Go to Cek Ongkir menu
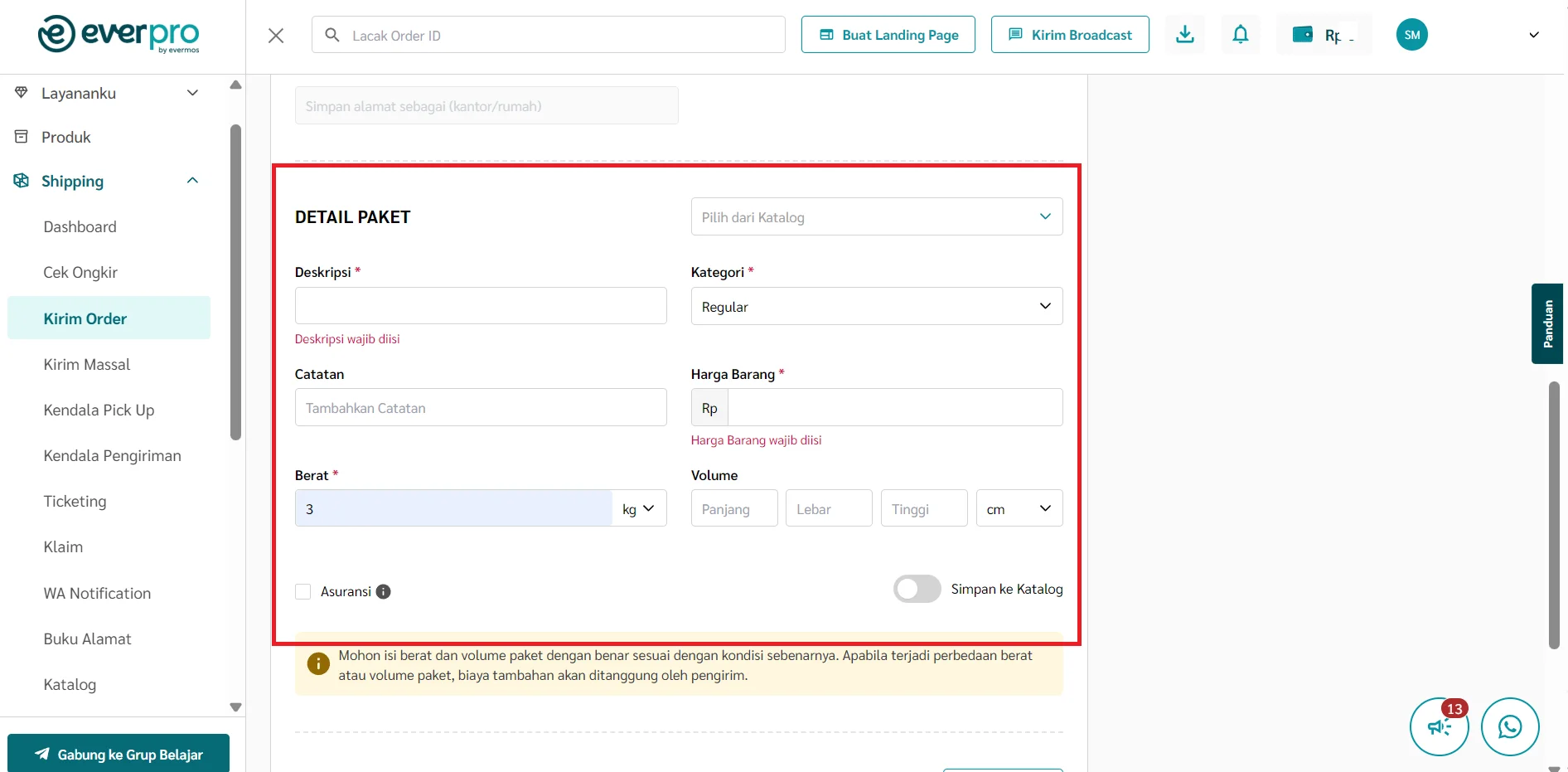The image size is (1568, 772). click(80, 273)
